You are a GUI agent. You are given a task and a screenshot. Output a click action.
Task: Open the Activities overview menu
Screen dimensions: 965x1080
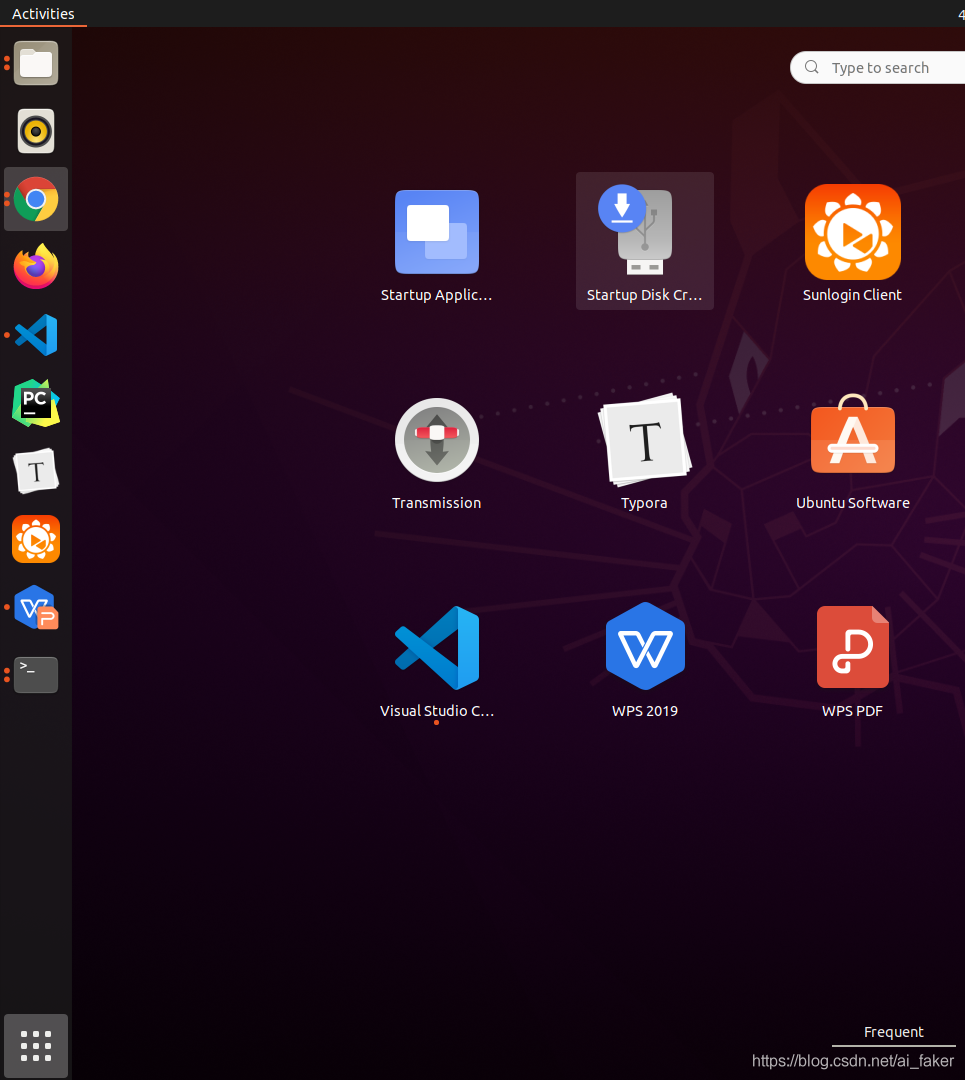click(x=43, y=13)
